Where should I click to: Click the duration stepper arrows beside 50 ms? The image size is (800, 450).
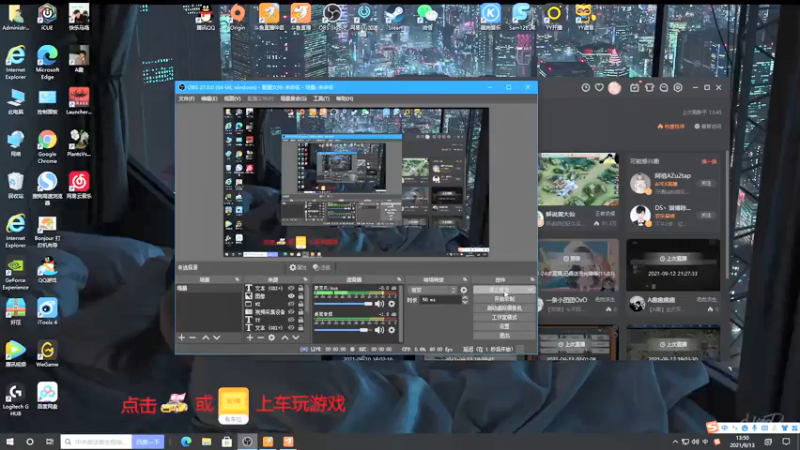pyautogui.click(x=465, y=300)
